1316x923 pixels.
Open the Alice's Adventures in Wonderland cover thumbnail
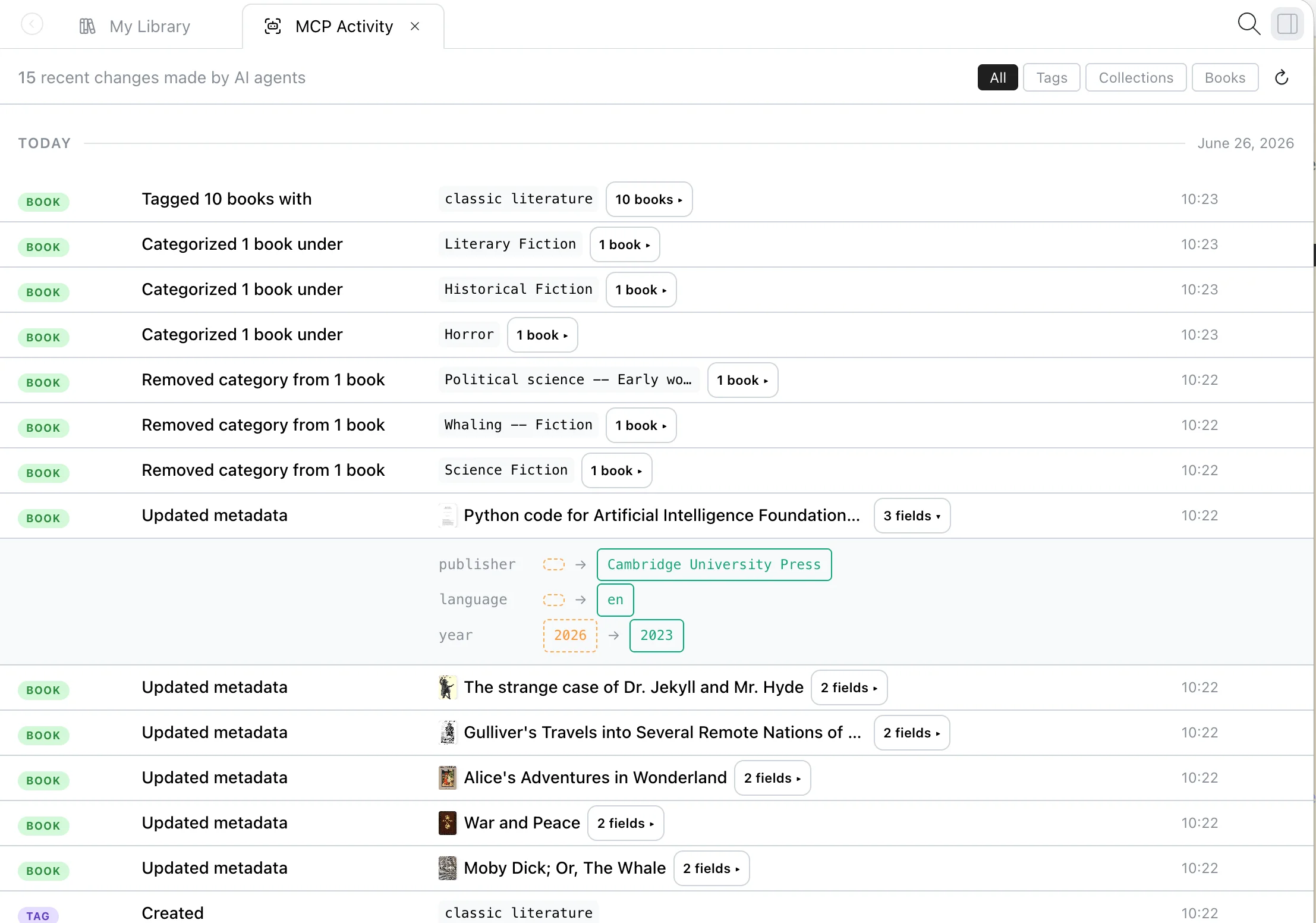(448, 778)
